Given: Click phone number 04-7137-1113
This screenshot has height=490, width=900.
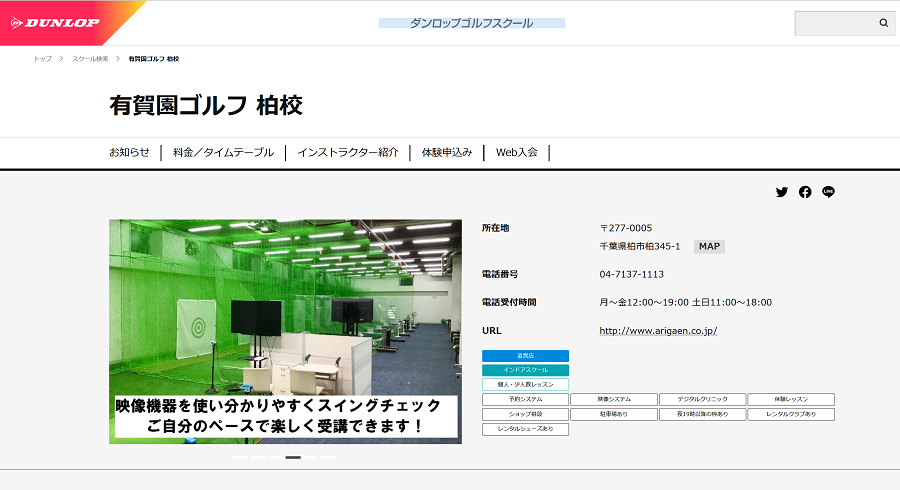Looking at the screenshot, I should click(x=631, y=274).
